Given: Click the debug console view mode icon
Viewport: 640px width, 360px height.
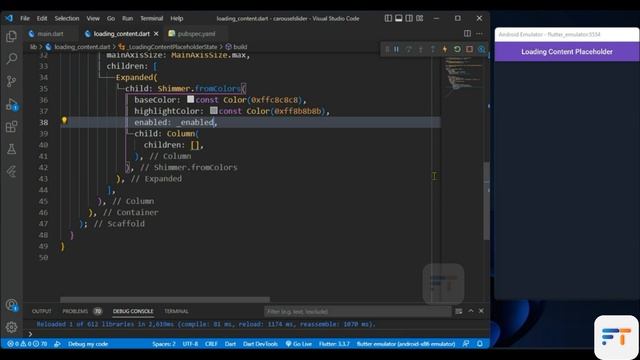Looking at the screenshot, I should (459, 311).
